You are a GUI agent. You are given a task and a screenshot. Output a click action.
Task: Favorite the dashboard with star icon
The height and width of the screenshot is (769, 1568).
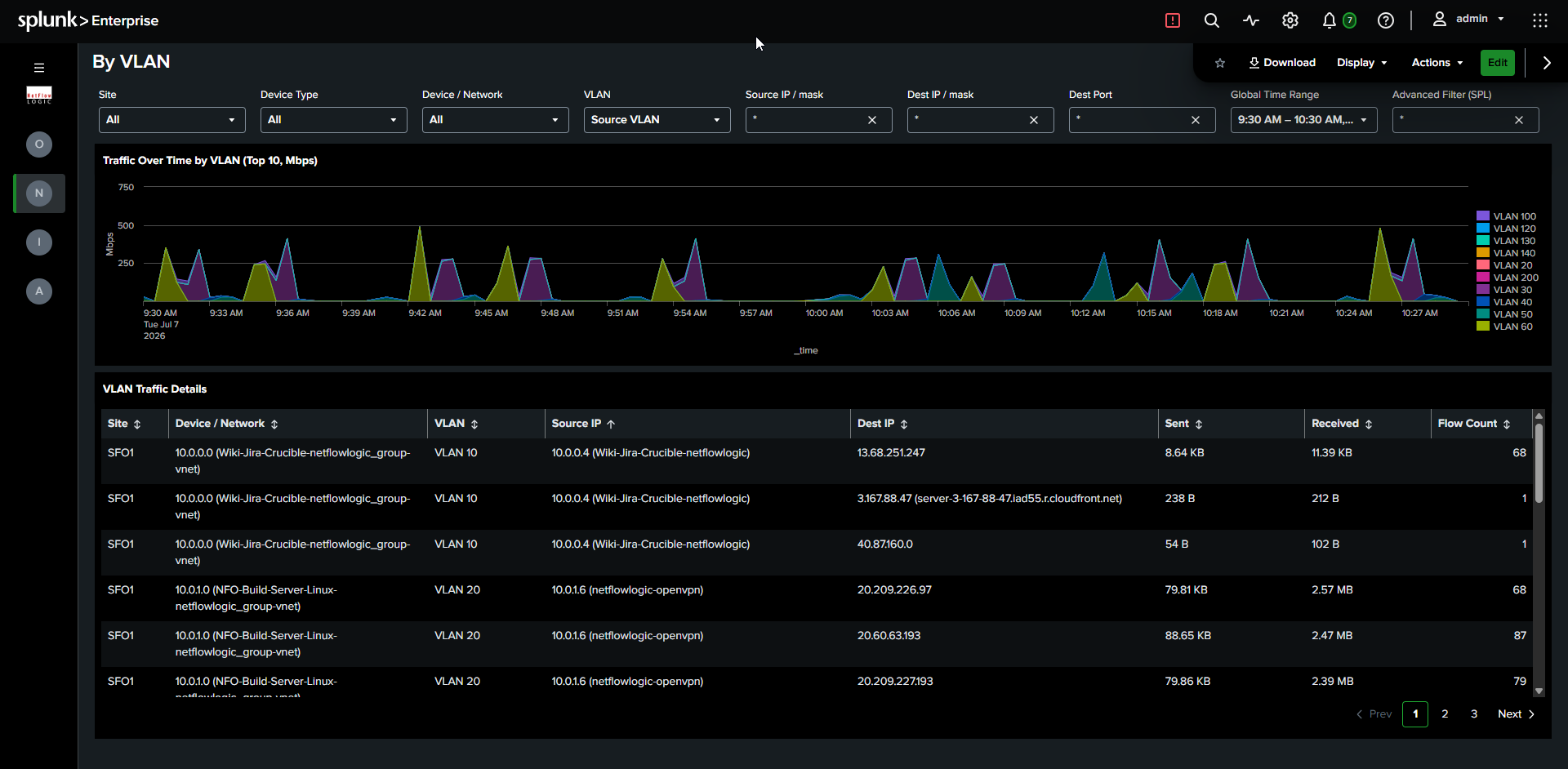point(1220,63)
